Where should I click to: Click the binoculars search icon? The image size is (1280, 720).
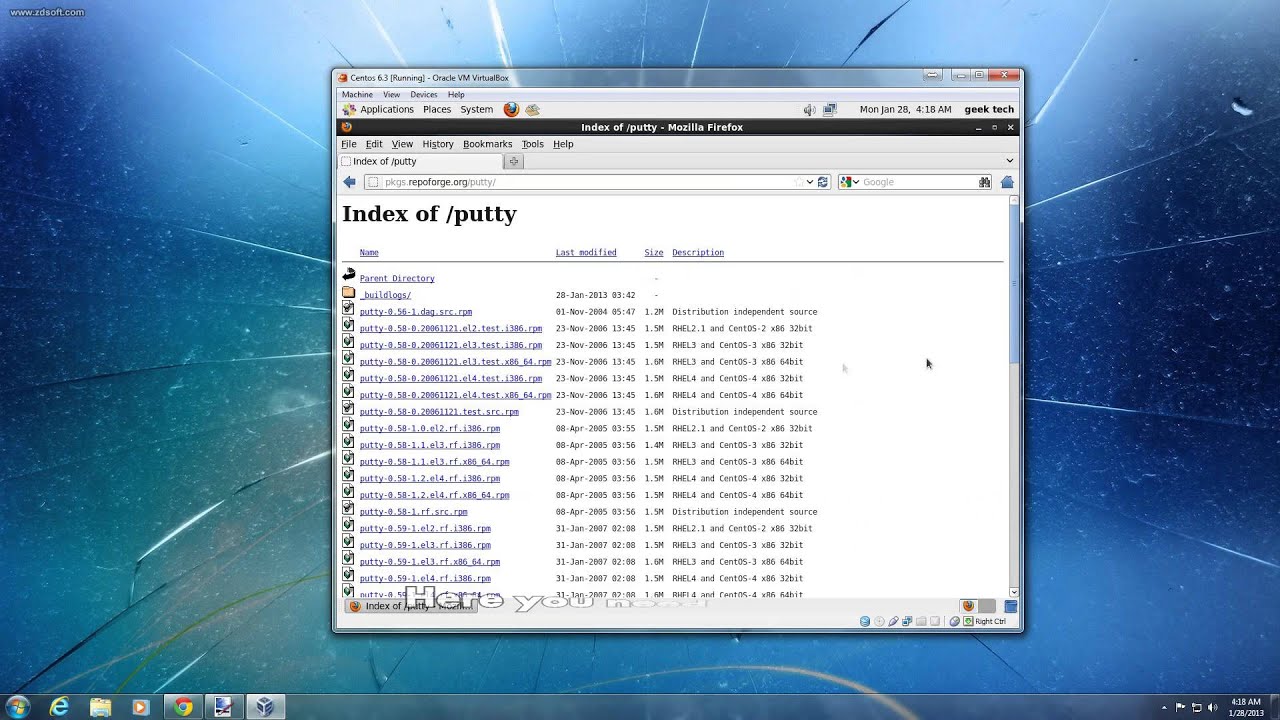click(x=985, y=182)
